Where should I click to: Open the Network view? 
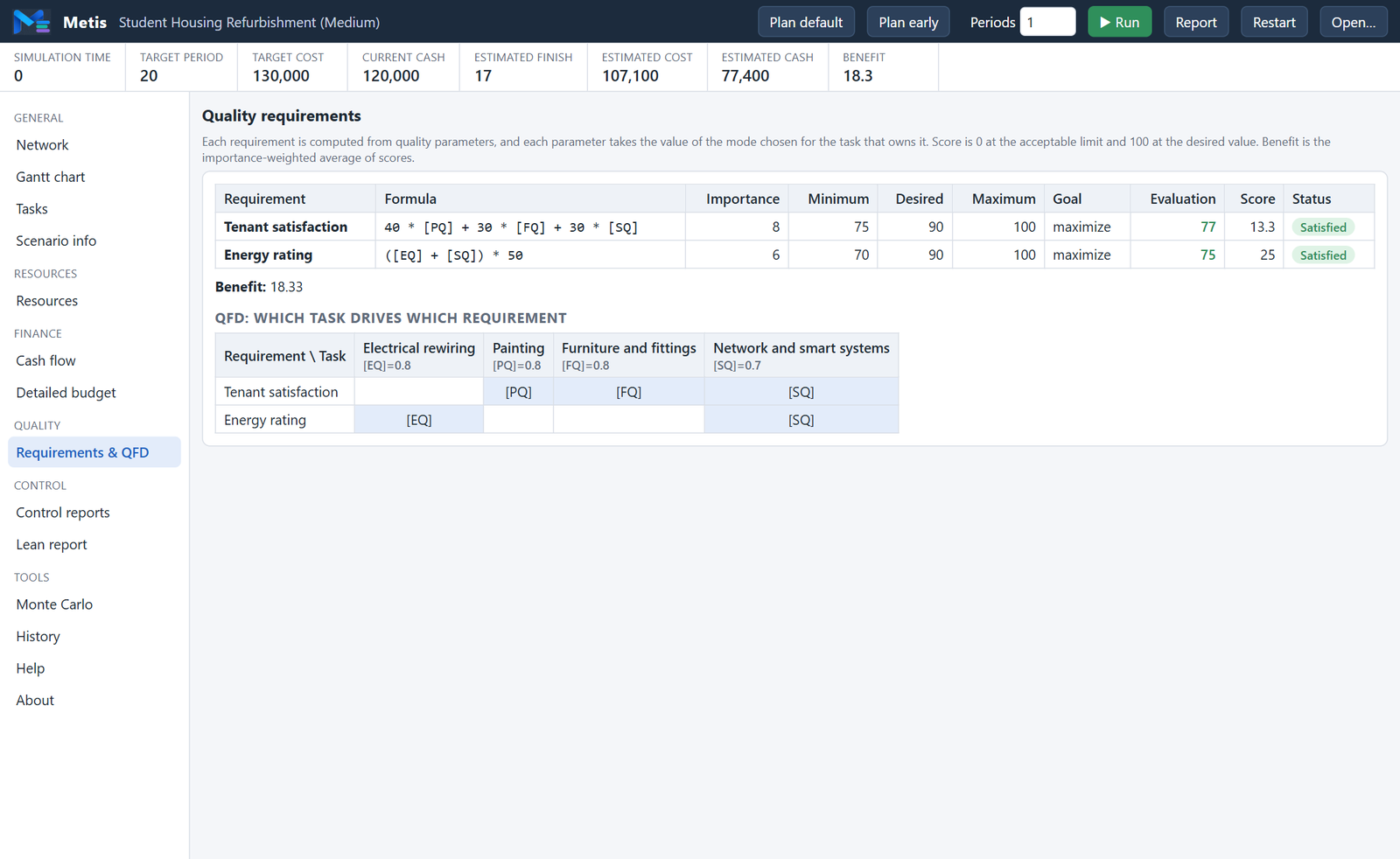(x=94, y=145)
